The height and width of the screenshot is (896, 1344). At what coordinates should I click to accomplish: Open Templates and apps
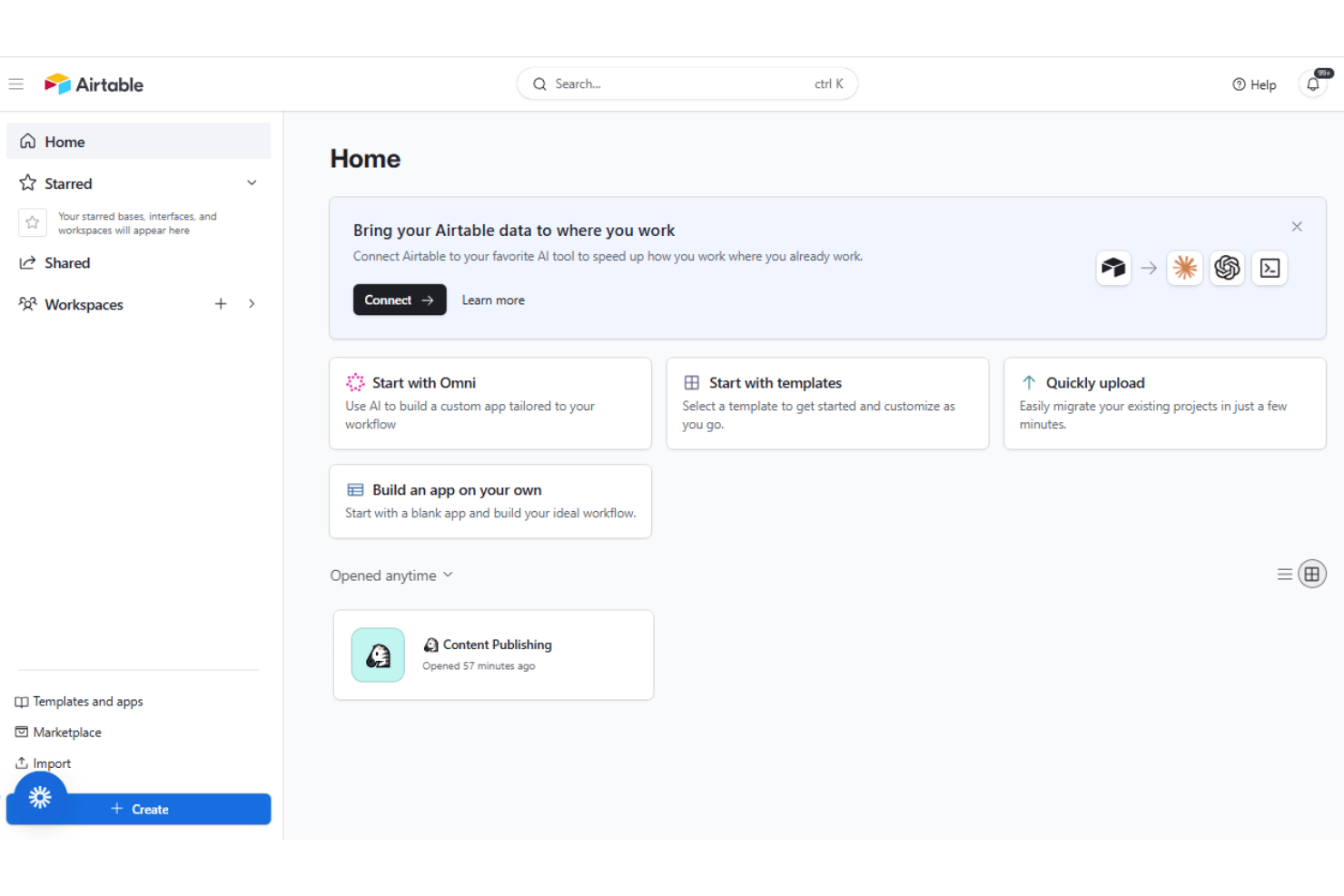(x=79, y=702)
